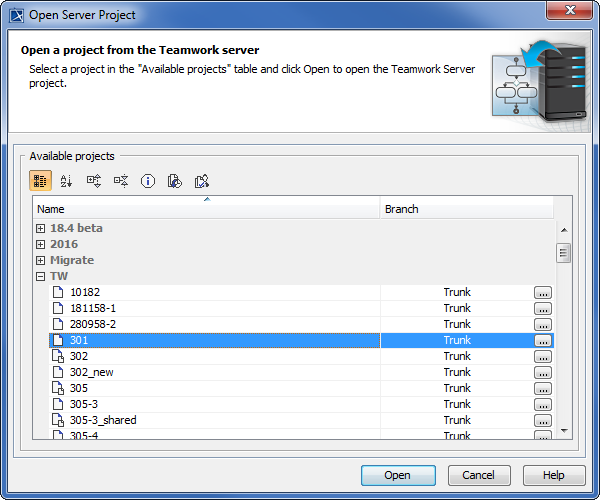Open branch selector for 302_new
Screen dimensions: 600x500
(x=543, y=373)
